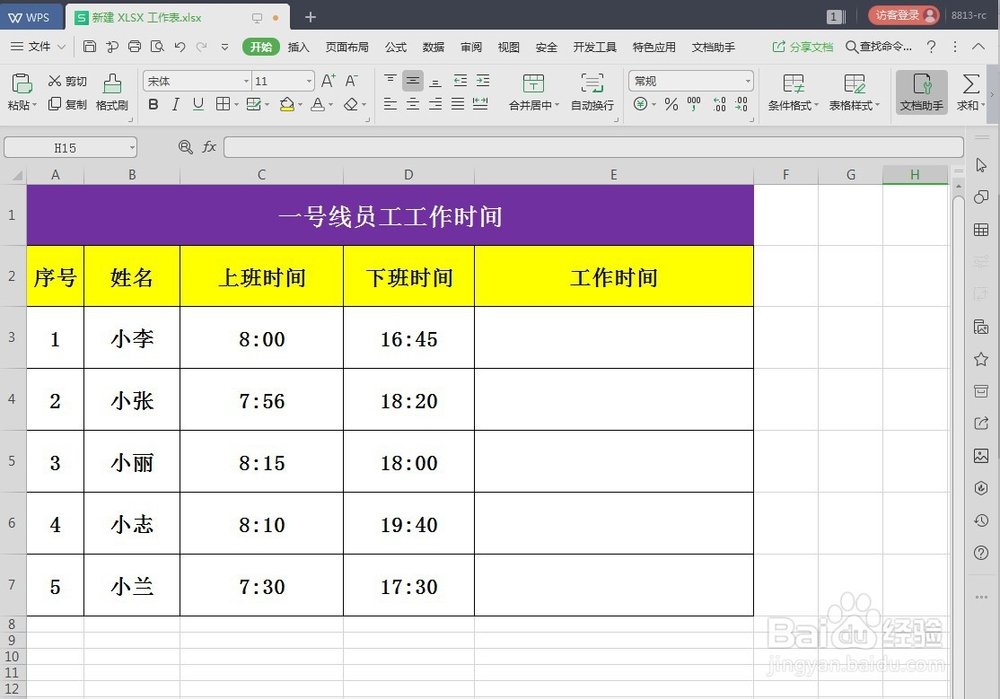Insert a function using the fx button
Image resolution: width=1000 pixels, height=699 pixels.
tap(209, 146)
